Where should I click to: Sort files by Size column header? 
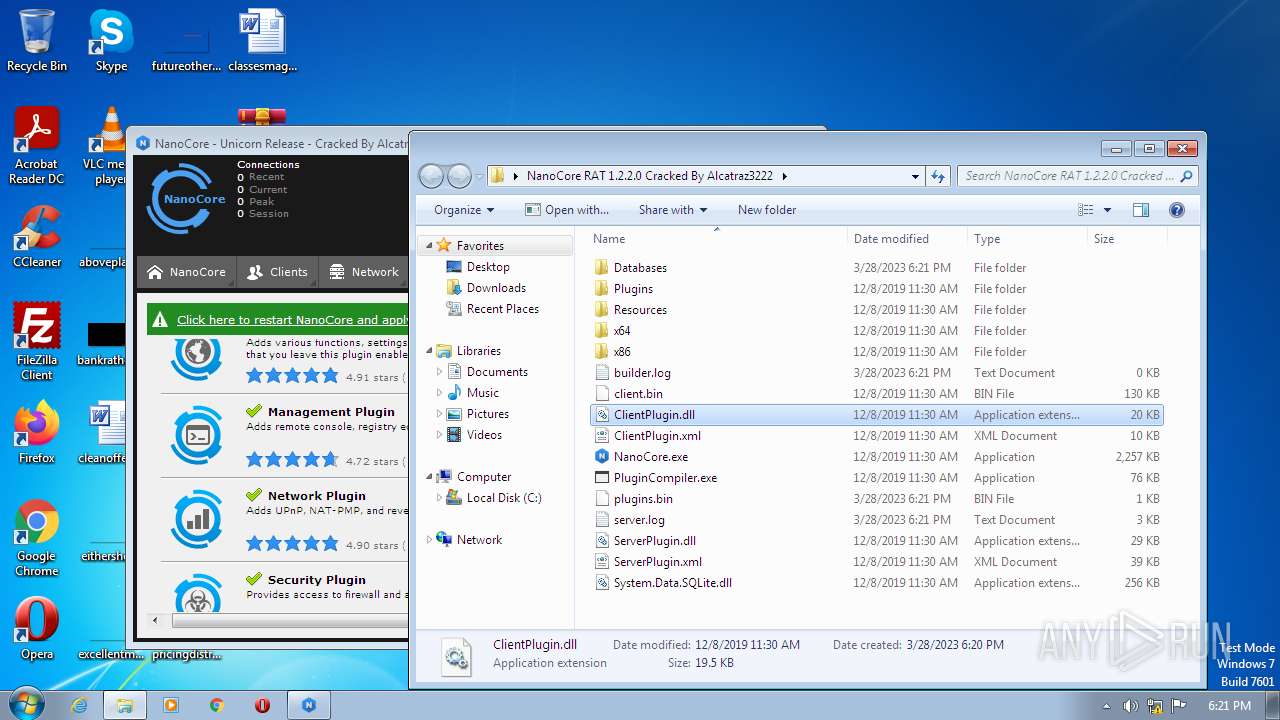pos(1126,239)
